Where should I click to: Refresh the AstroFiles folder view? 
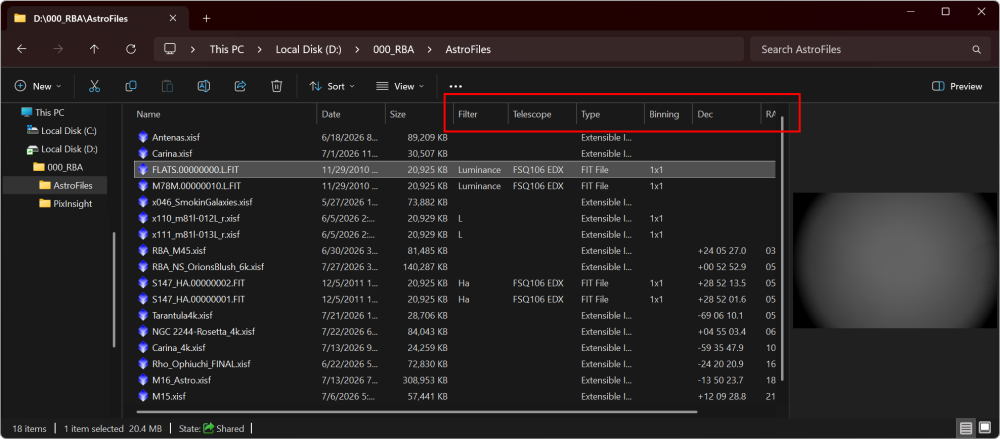click(131, 49)
